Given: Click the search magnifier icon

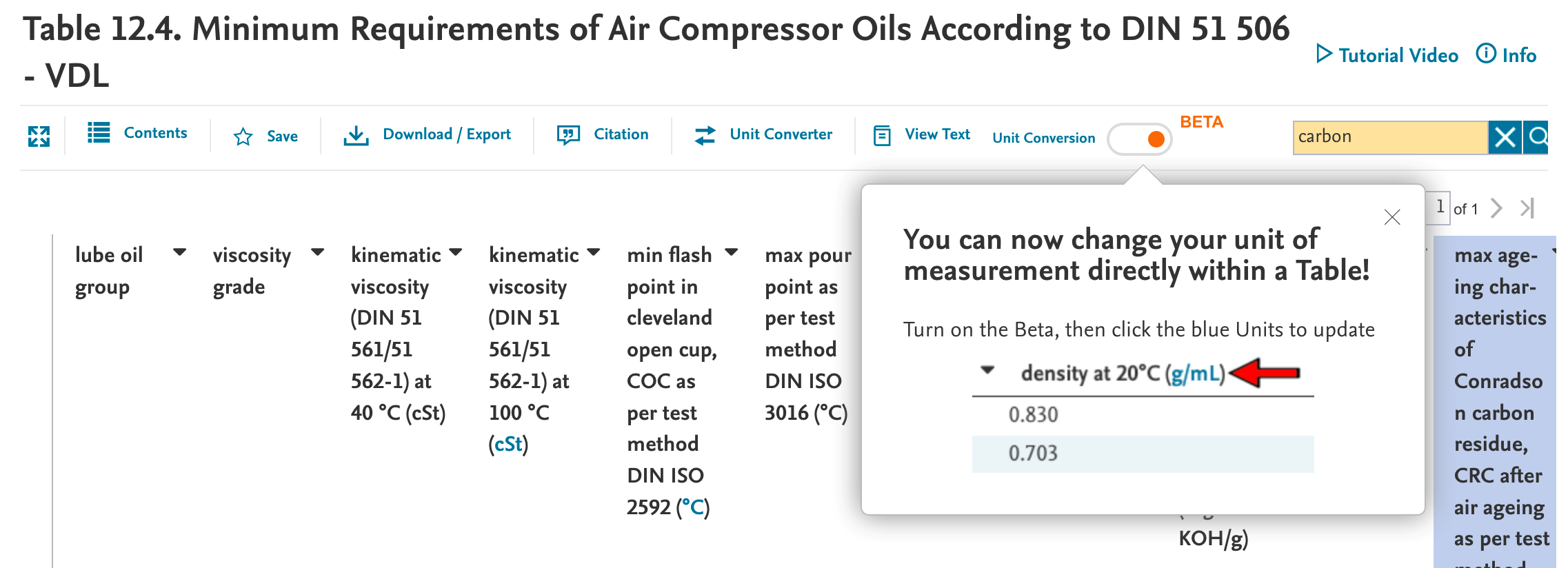Looking at the screenshot, I should click(1538, 137).
